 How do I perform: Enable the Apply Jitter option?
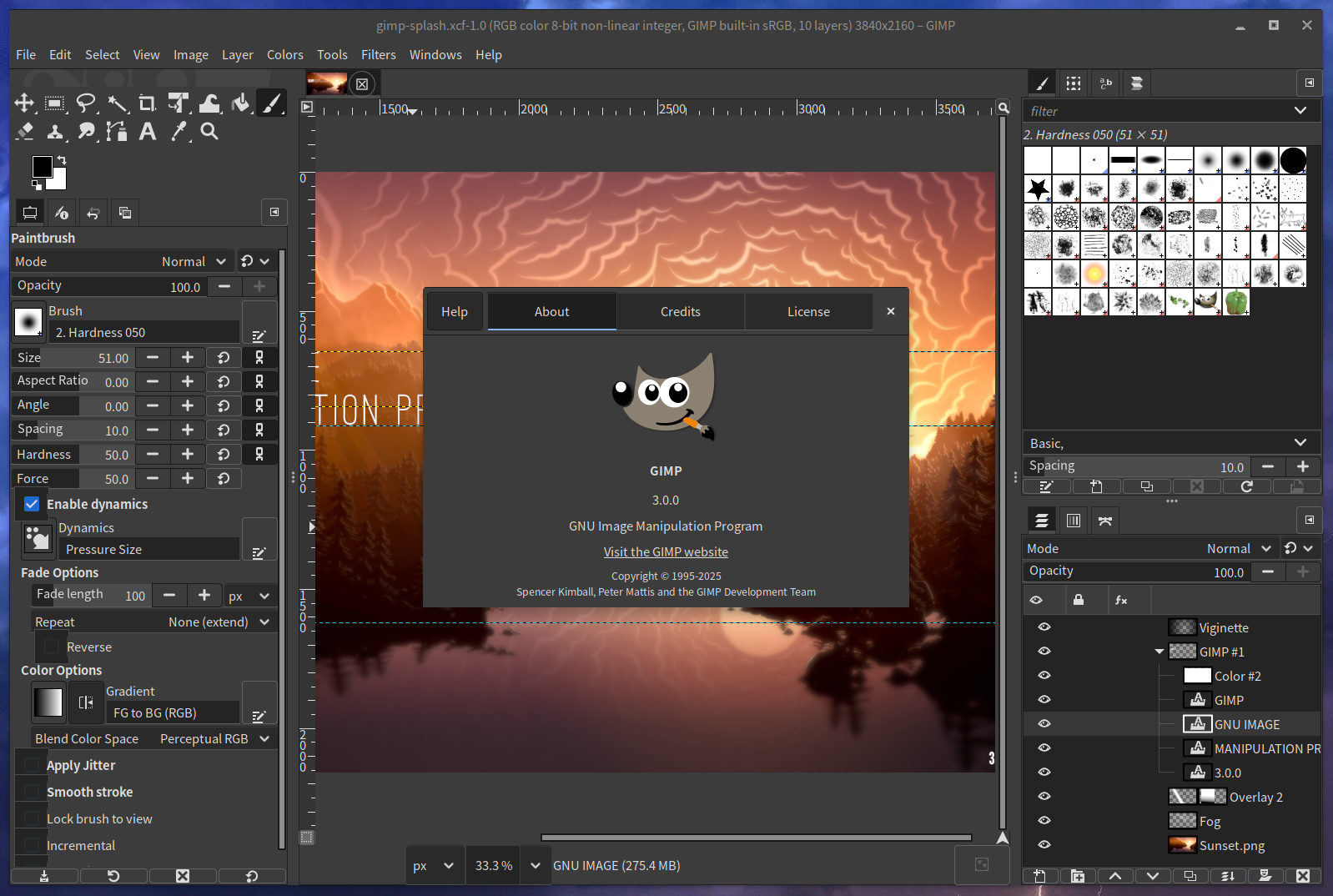[x=32, y=766]
